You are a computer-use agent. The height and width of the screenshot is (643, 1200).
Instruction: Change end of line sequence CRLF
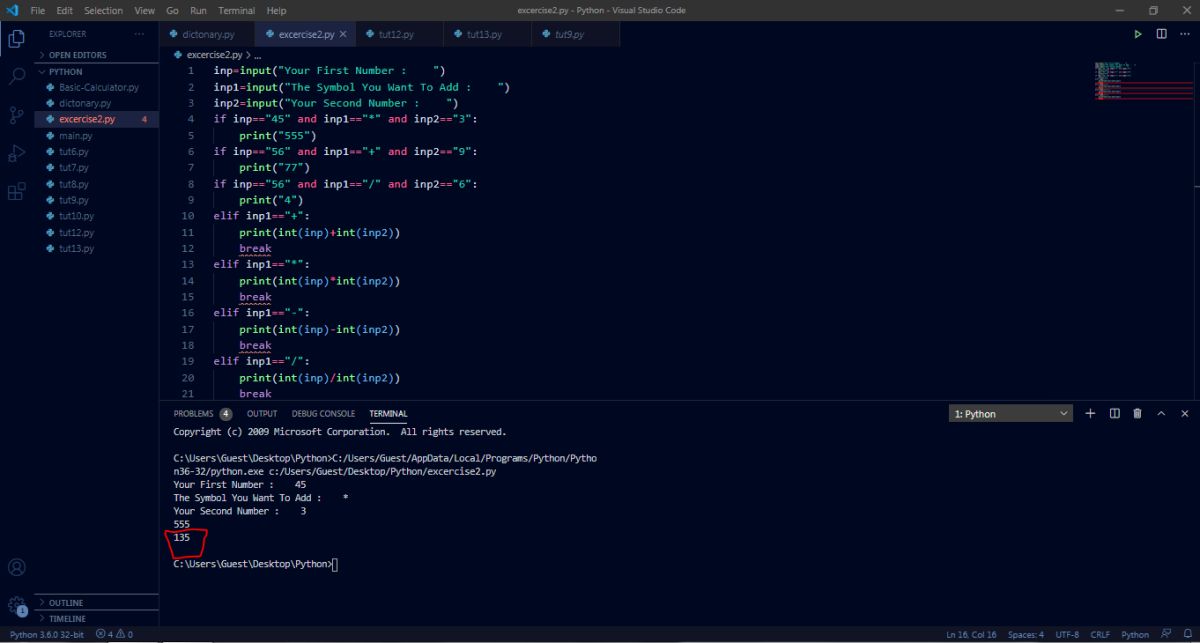click(x=1100, y=634)
